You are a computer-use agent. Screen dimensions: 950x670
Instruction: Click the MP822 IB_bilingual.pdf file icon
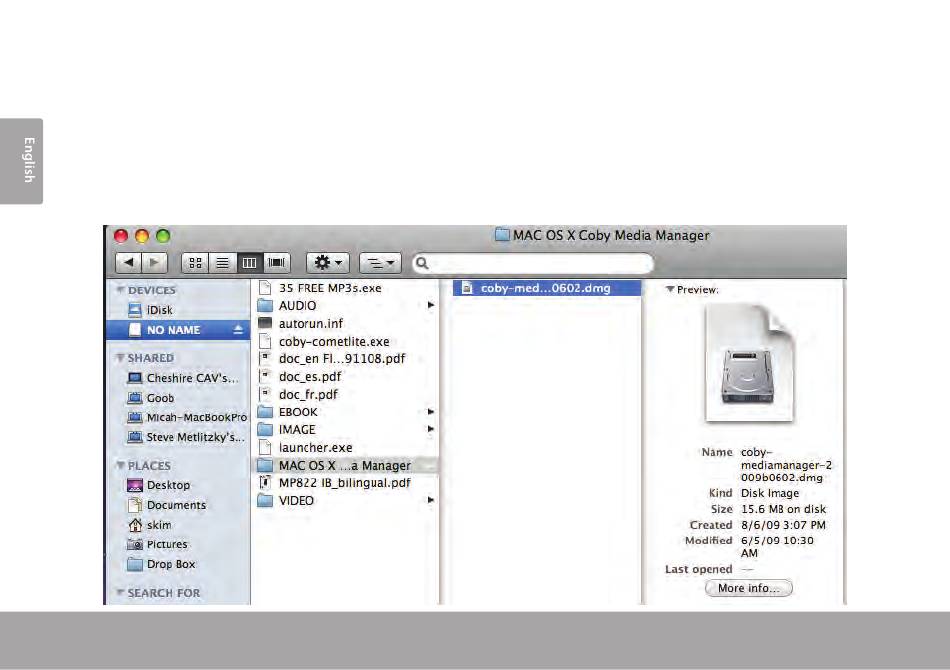click(265, 483)
